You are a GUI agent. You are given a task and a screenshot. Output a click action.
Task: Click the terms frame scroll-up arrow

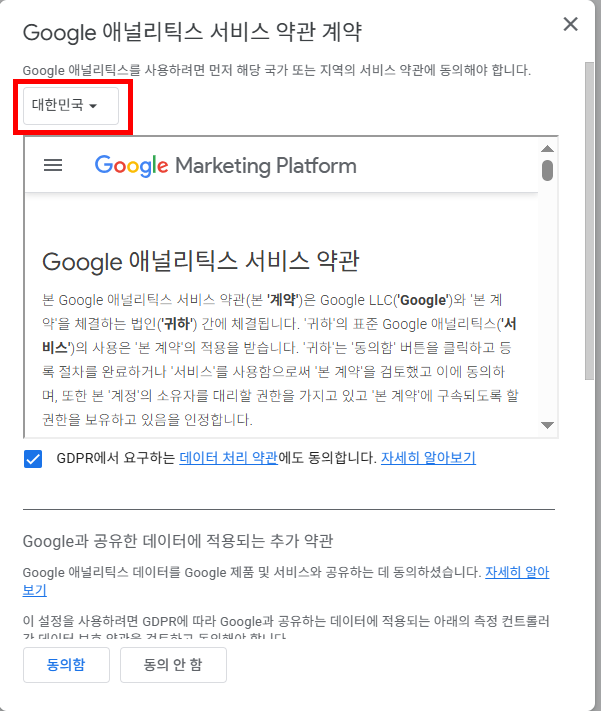click(x=547, y=149)
